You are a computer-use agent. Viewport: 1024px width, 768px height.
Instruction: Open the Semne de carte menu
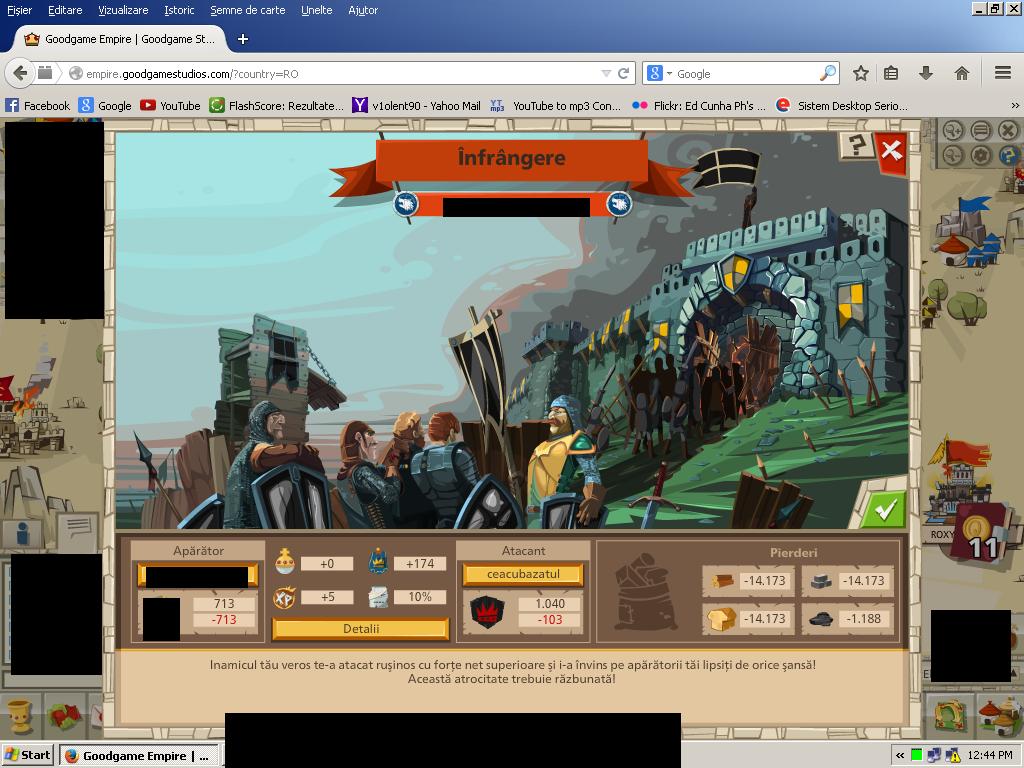(248, 10)
